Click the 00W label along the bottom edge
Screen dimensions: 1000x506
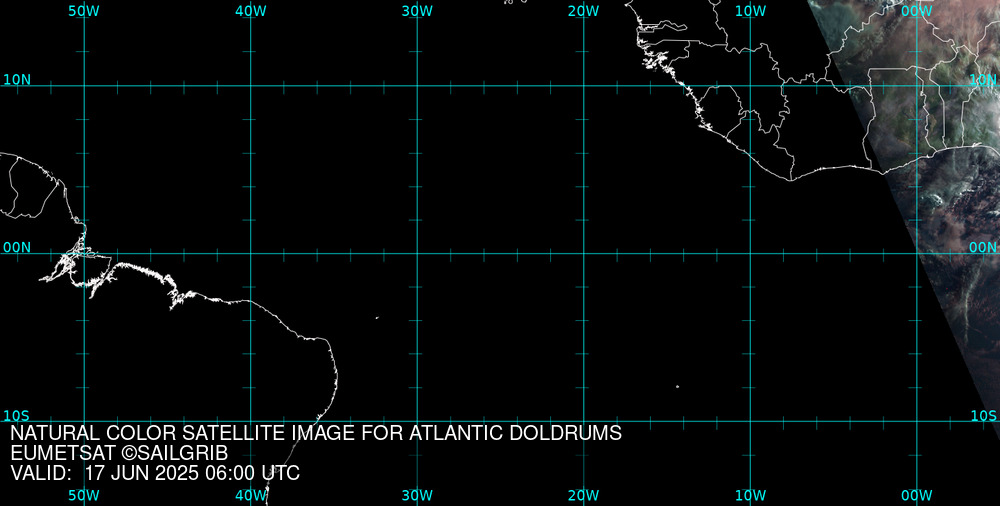point(917,495)
